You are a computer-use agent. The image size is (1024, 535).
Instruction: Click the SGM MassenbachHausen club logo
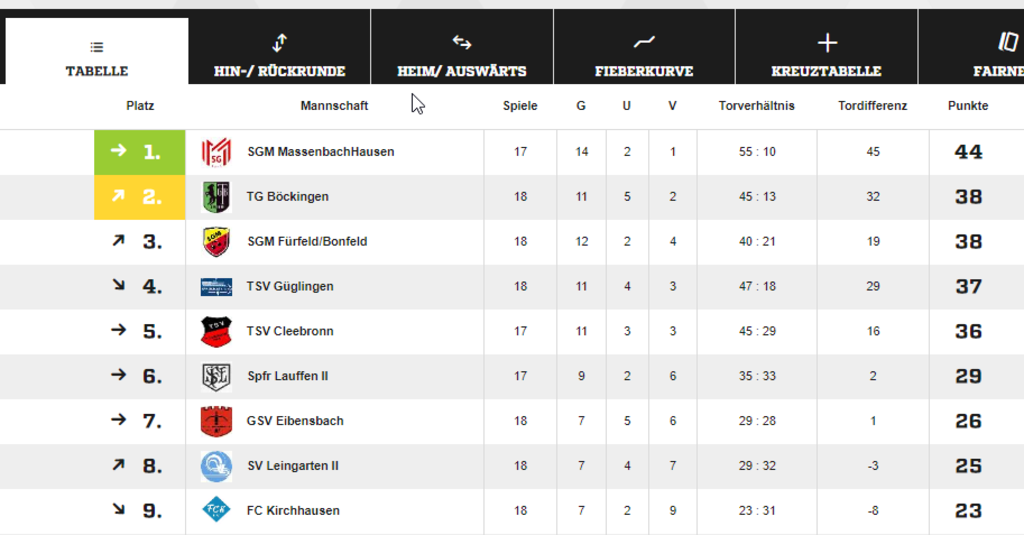[216, 152]
